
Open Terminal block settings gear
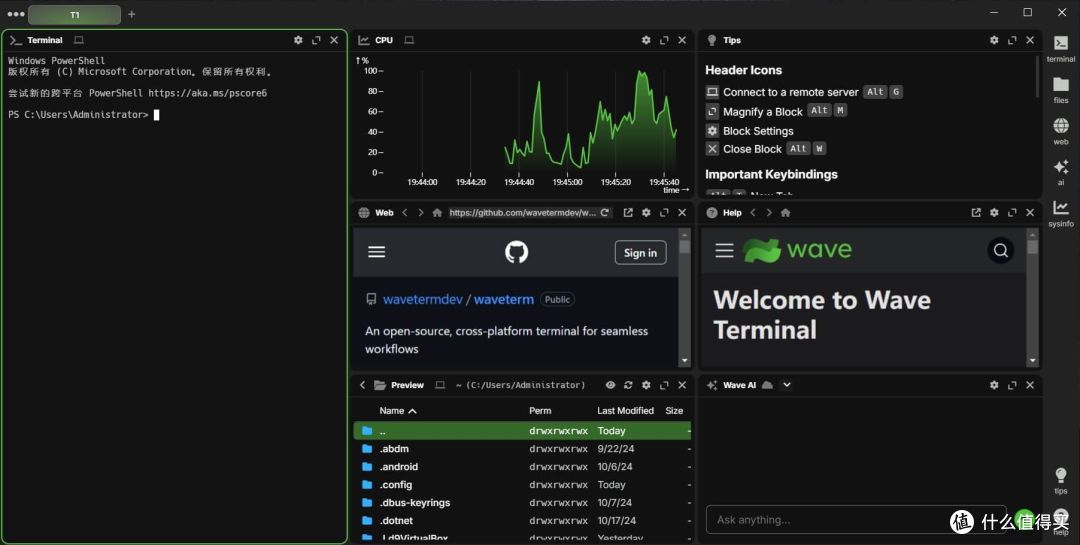point(298,40)
